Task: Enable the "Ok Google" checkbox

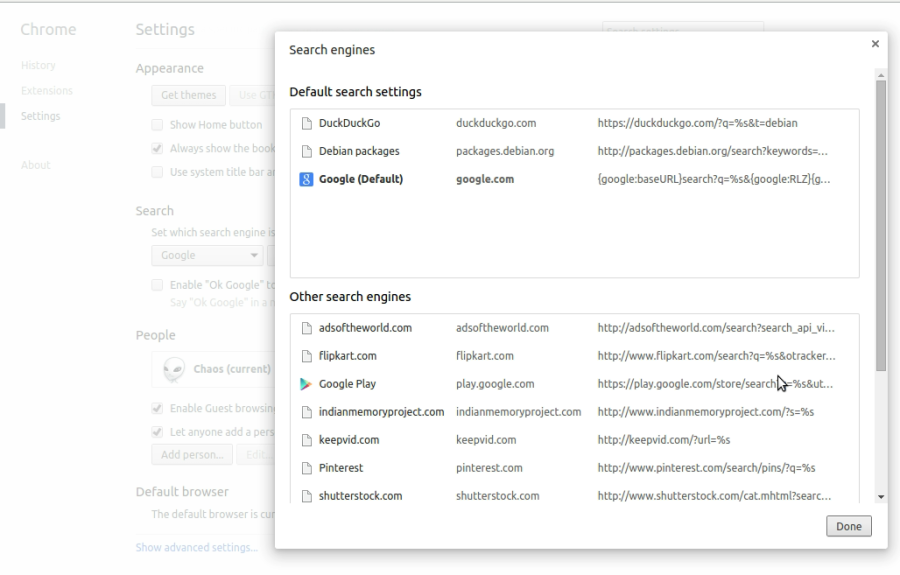Action: (157, 285)
